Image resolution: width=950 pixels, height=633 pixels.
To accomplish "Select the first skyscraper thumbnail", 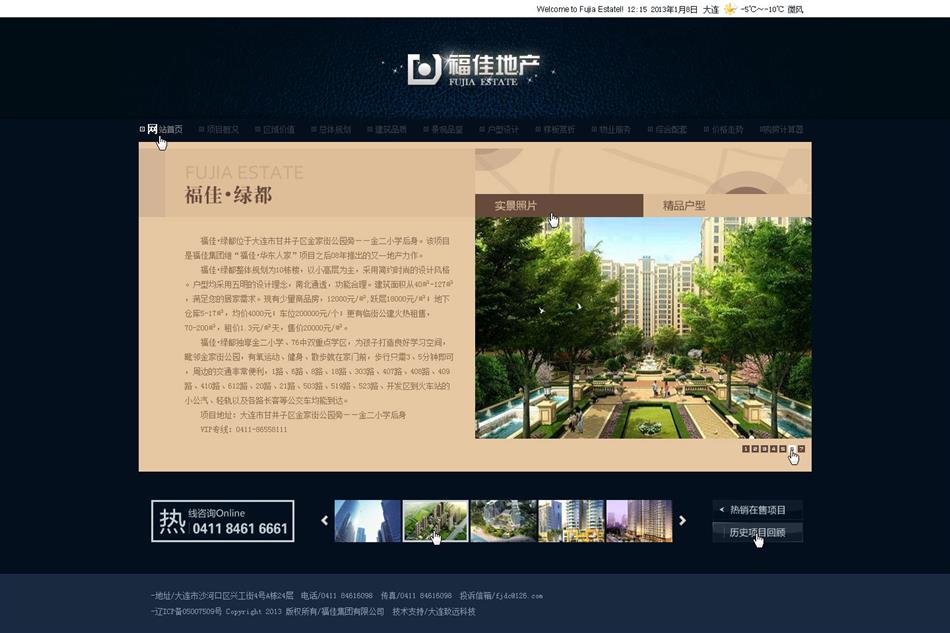I will click(x=367, y=521).
